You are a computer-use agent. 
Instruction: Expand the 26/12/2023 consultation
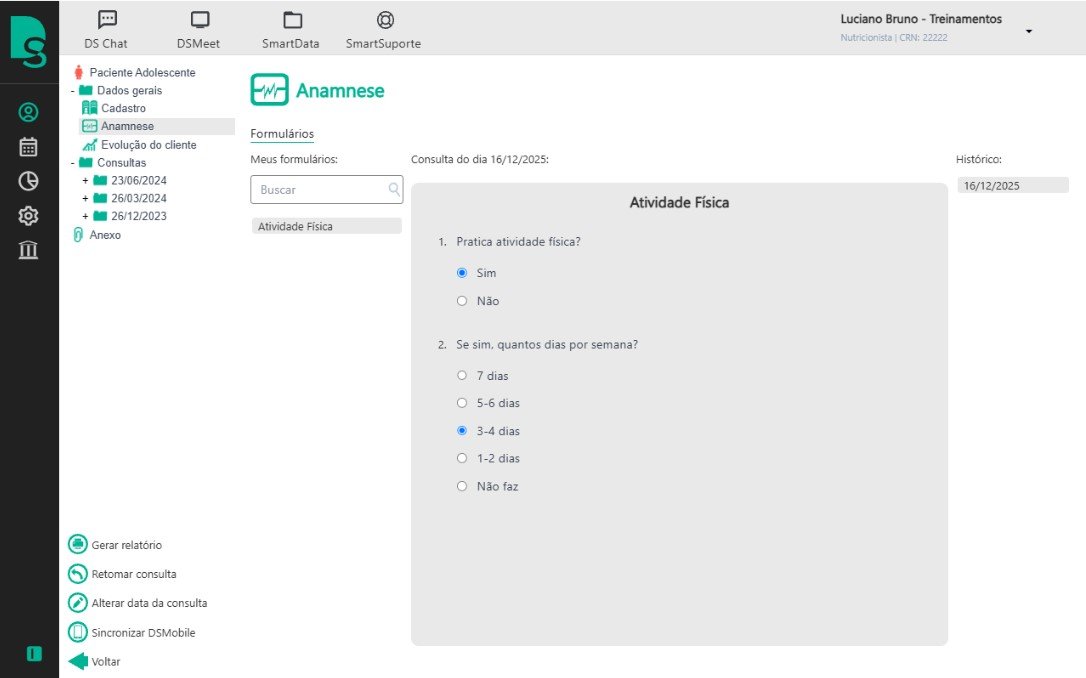tap(85, 216)
